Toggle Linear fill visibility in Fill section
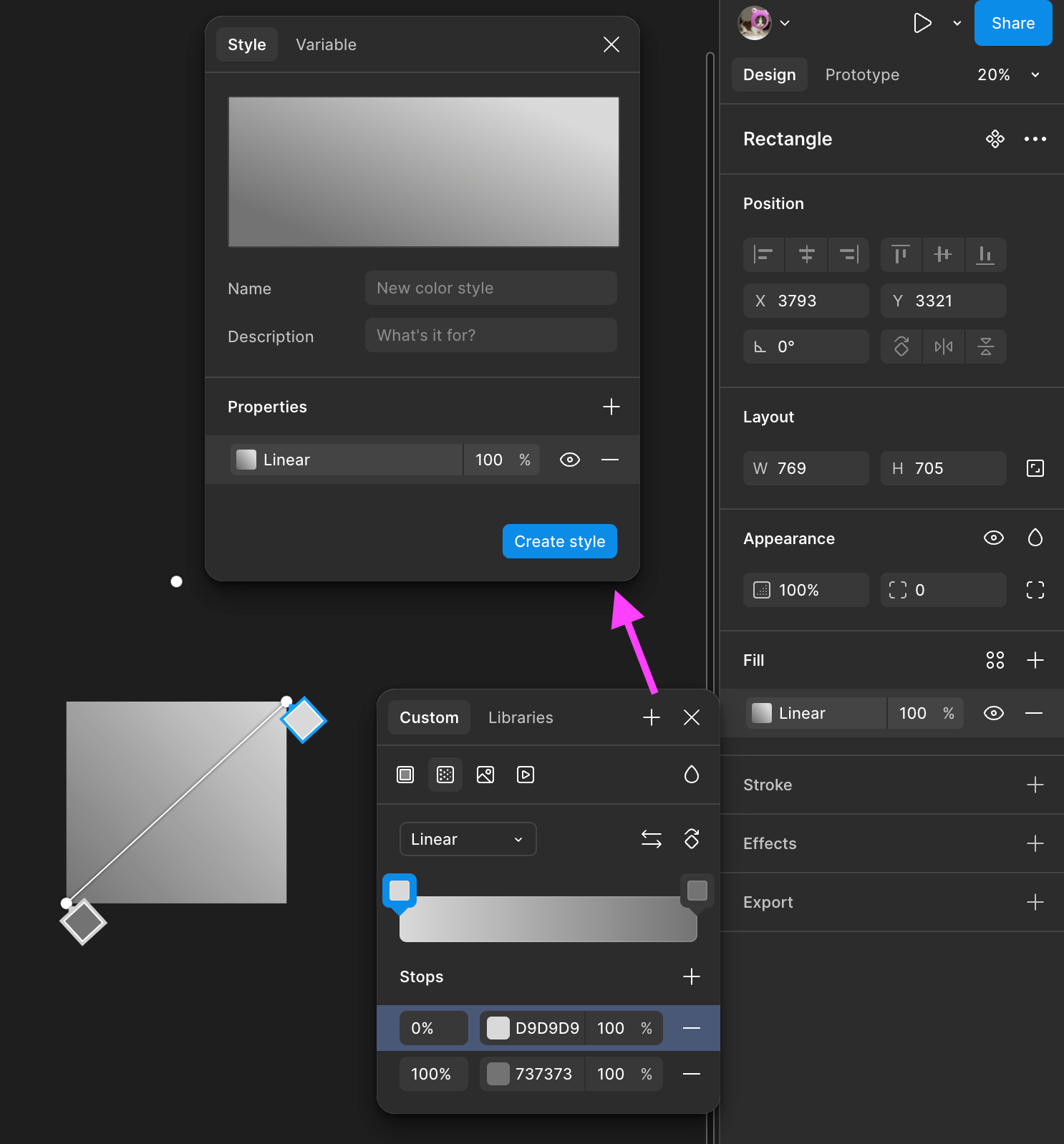The height and width of the screenshot is (1144, 1064). pyautogui.click(x=994, y=713)
